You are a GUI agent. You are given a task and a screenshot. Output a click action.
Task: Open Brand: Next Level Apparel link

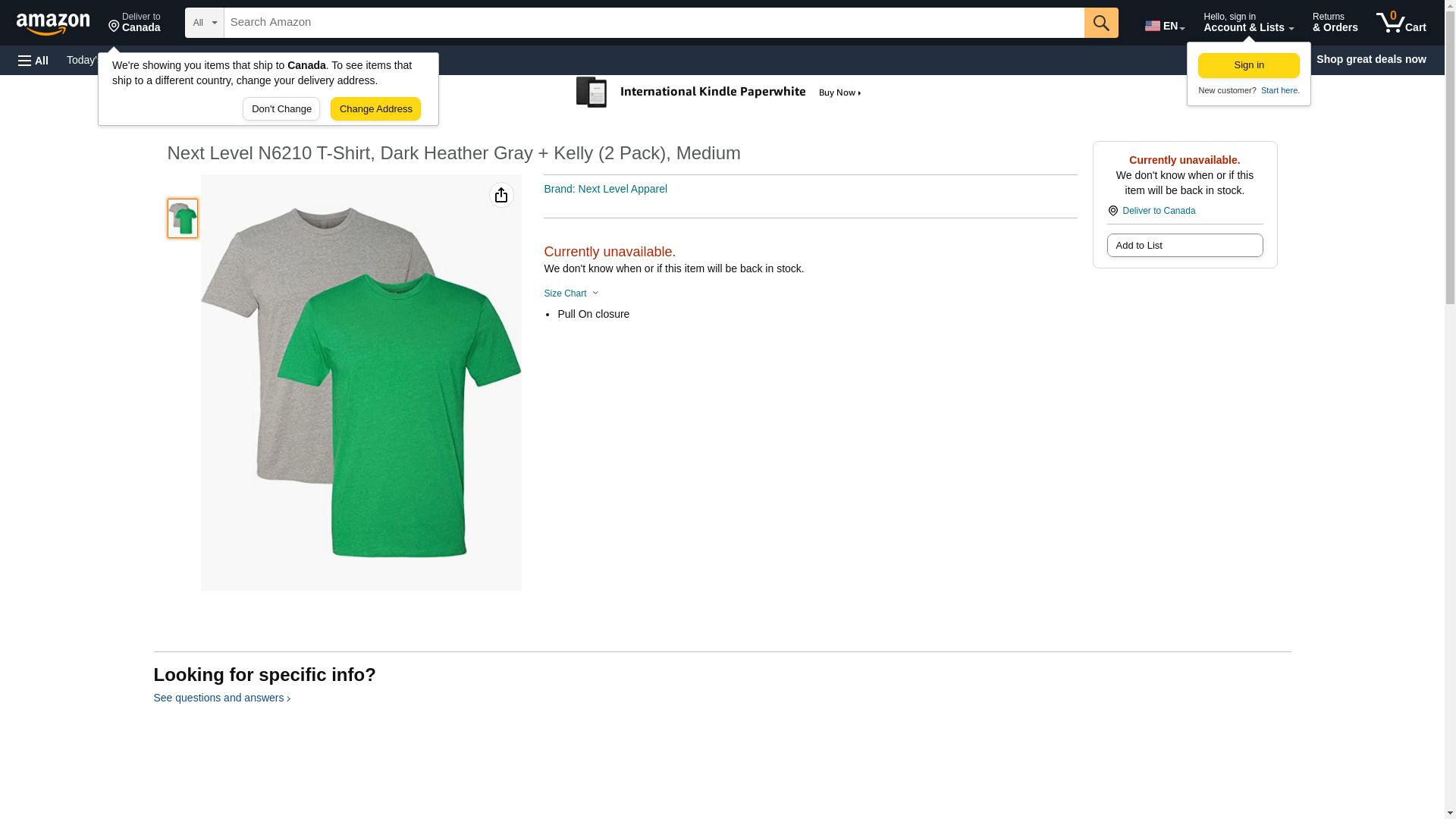pos(604,190)
